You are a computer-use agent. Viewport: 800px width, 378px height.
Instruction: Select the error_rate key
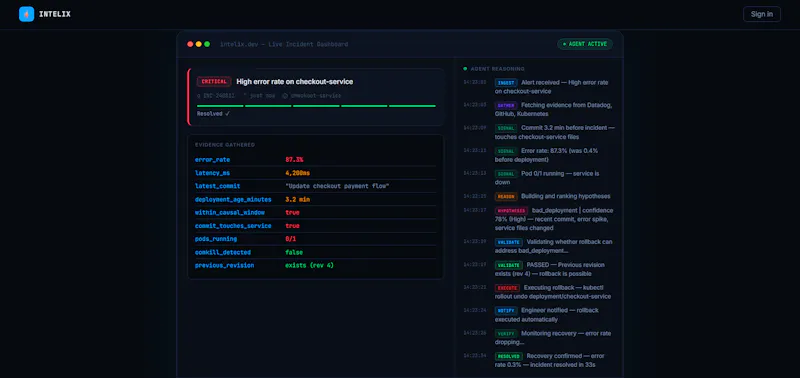point(212,160)
